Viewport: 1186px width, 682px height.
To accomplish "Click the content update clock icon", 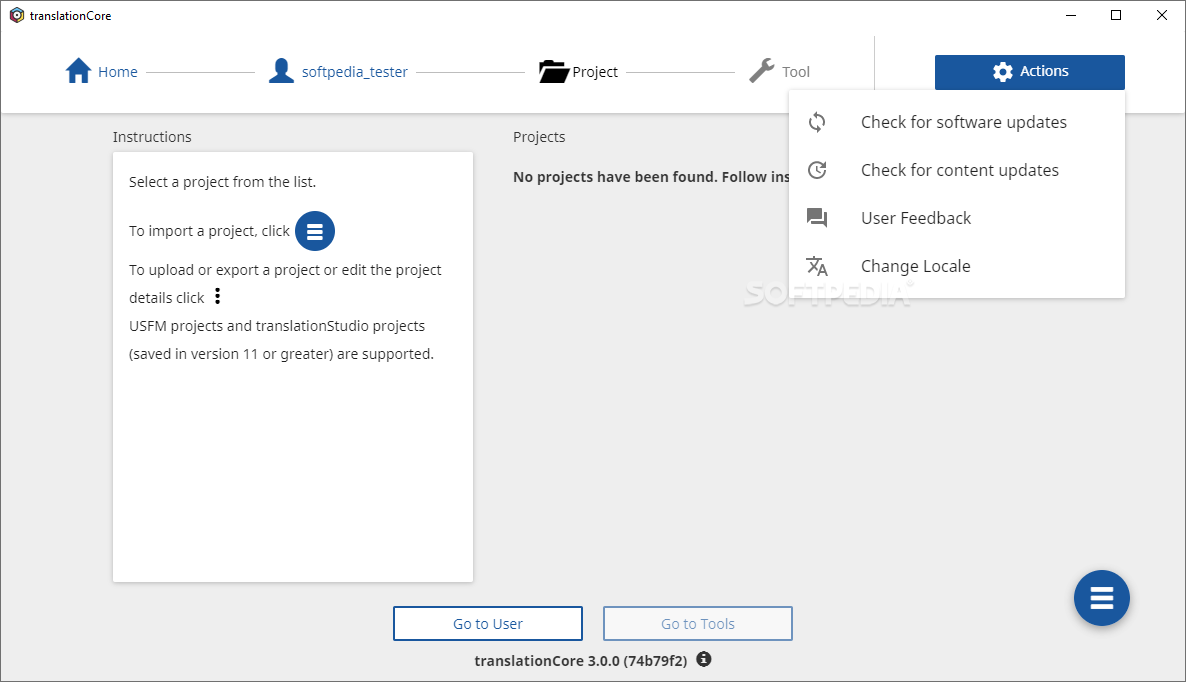I will click(817, 170).
